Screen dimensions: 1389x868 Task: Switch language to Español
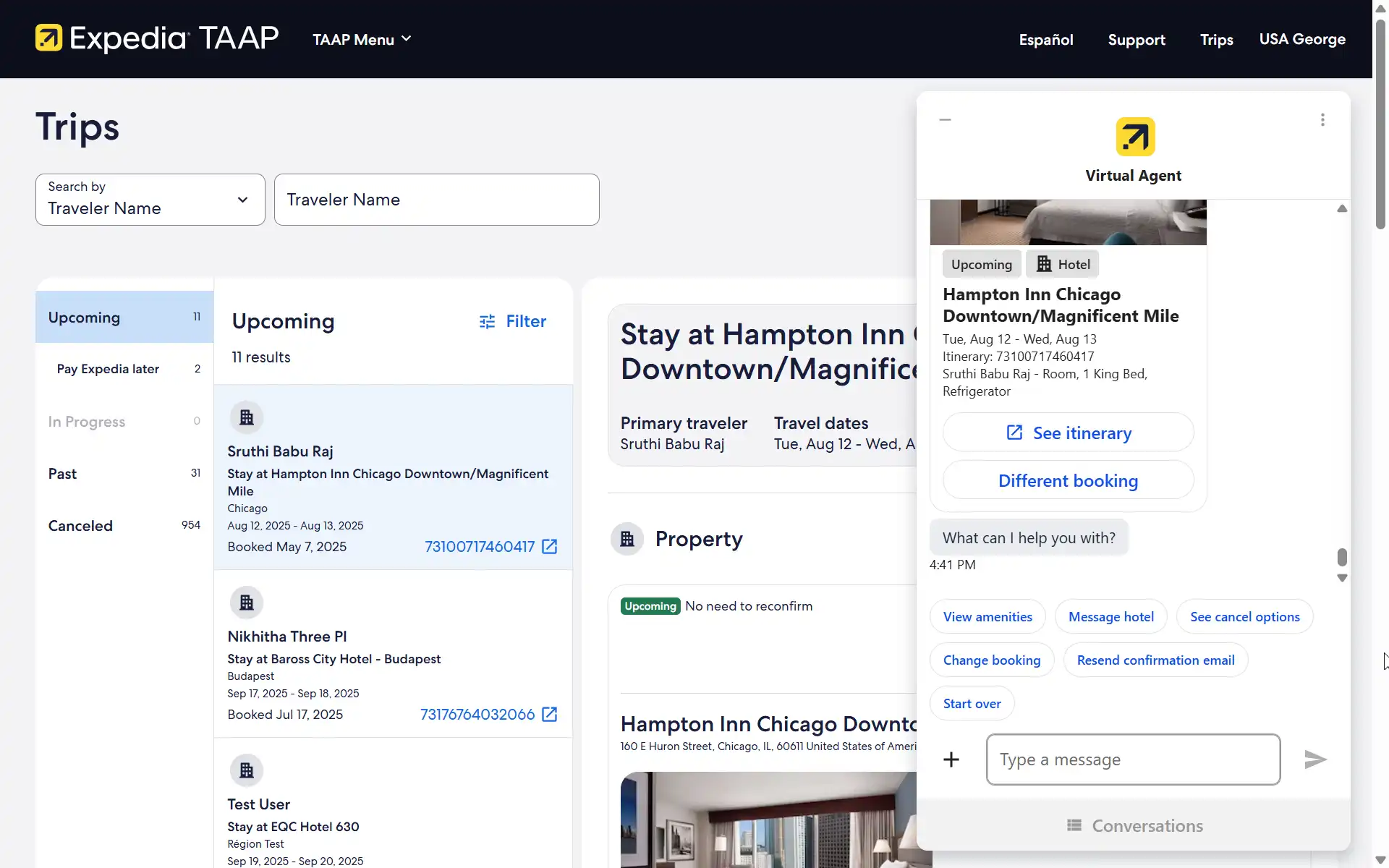tap(1046, 40)
